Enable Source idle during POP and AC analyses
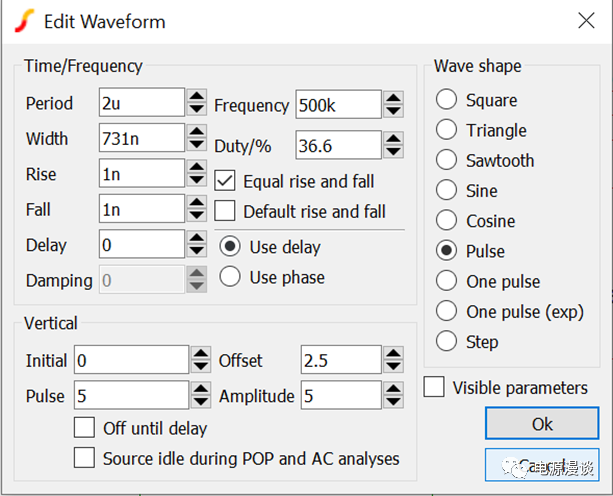613x496 pixels. [x=86, y=458]
